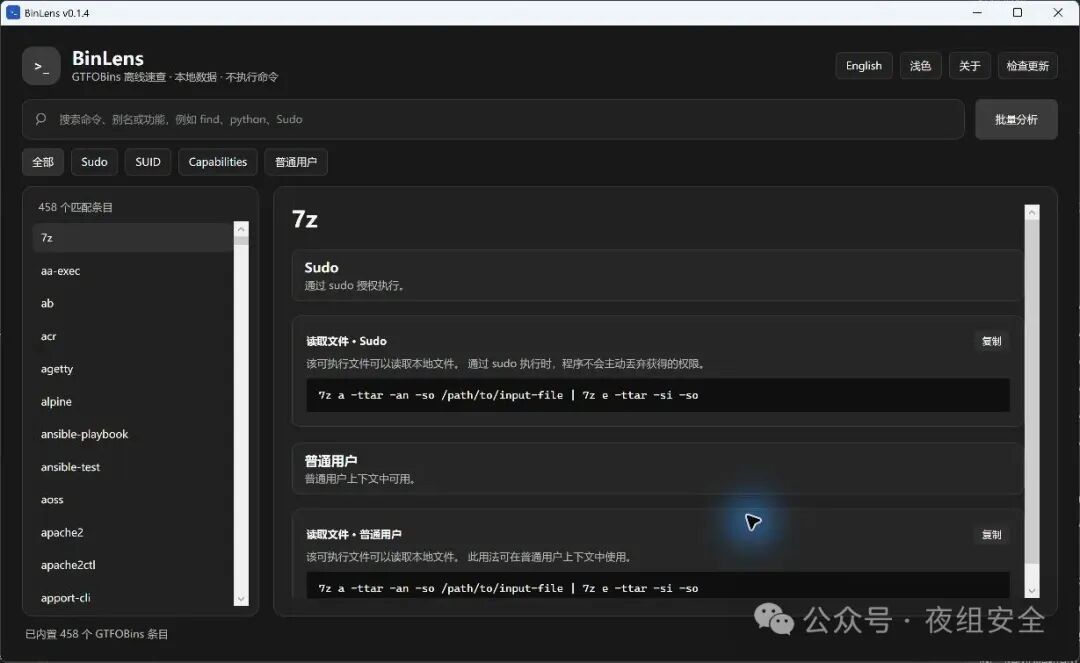Select aa-exec in the command list
This screenshot has width=1080, height=663.
[x=133, y=271]
